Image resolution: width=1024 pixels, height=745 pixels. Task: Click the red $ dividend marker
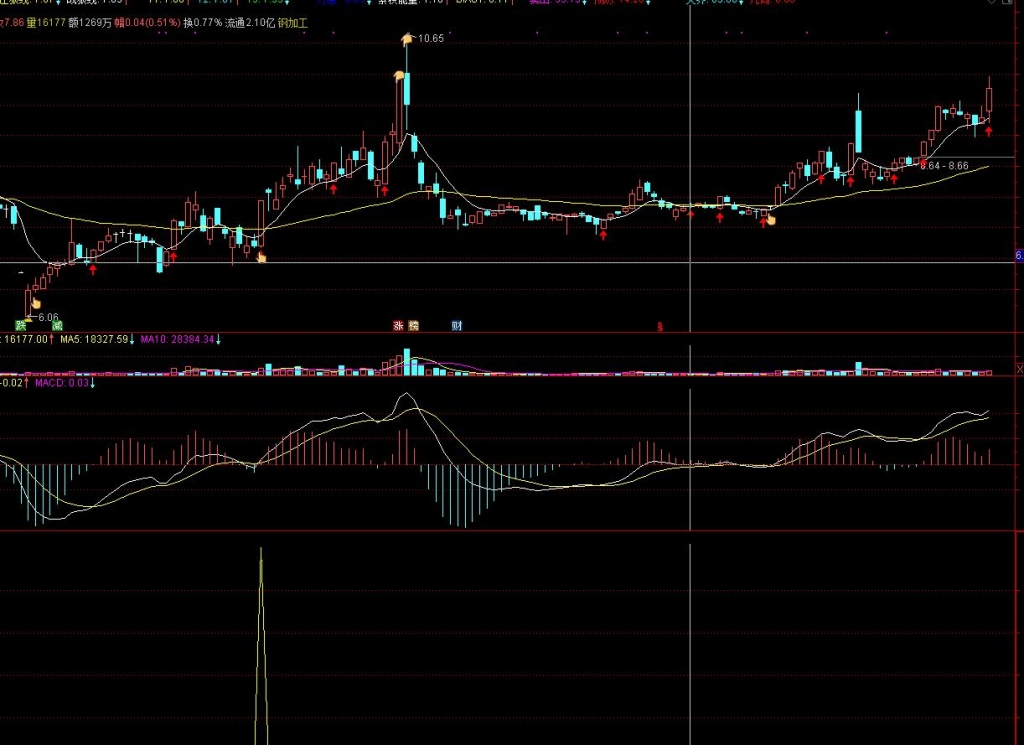click(x=660, y=326)
